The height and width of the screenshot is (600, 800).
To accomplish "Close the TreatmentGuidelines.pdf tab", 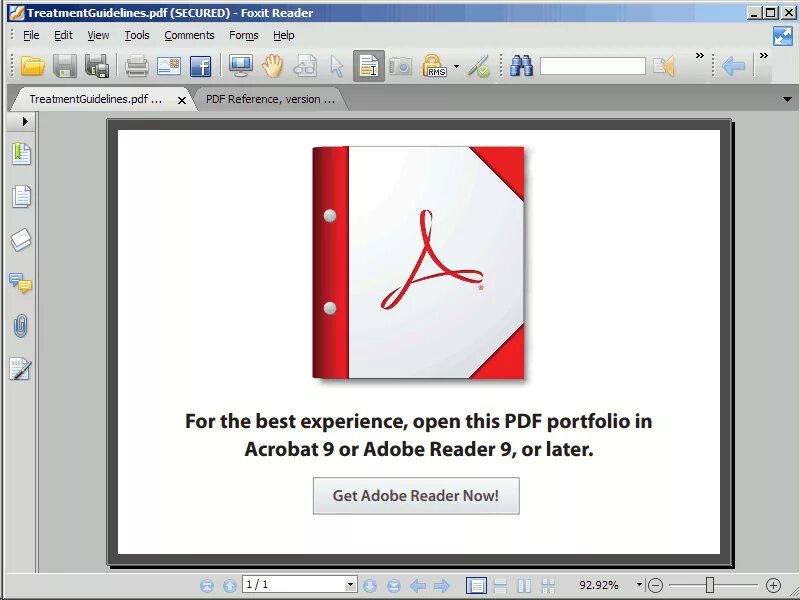I will coord(182,101).
